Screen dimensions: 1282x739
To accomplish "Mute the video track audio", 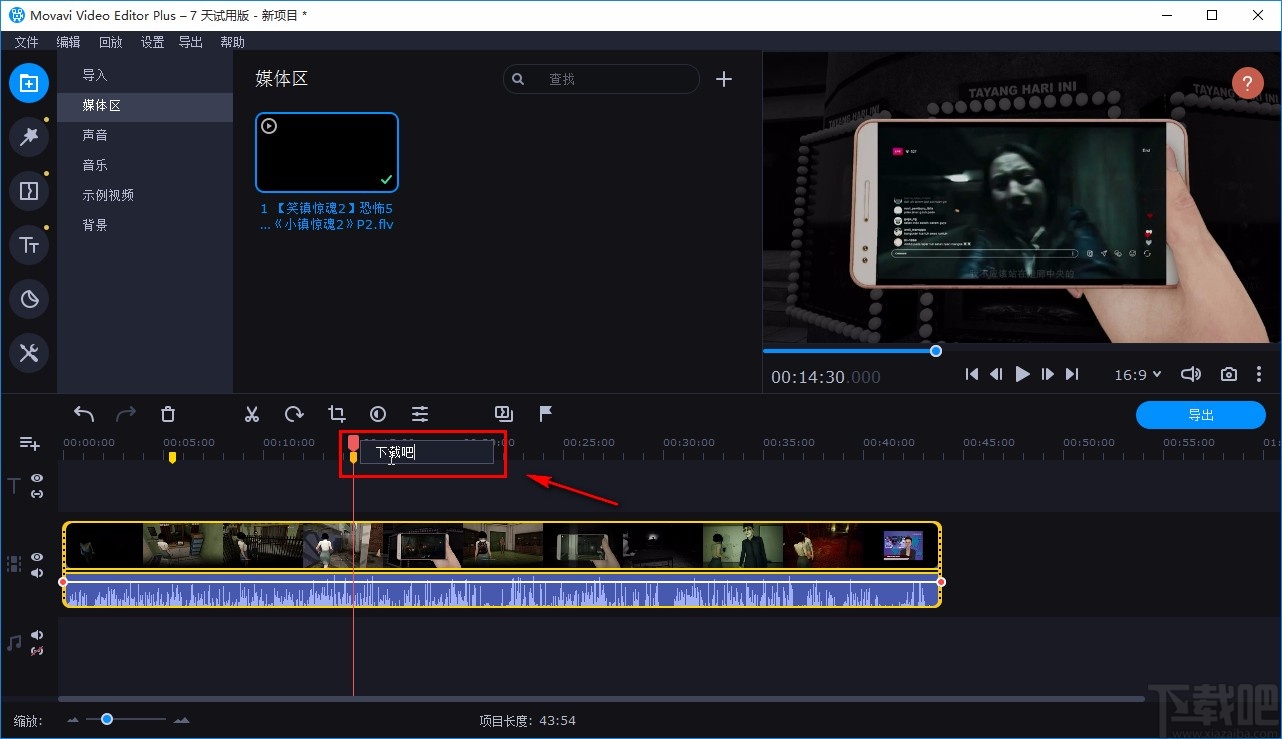I will tap(37, 573).
